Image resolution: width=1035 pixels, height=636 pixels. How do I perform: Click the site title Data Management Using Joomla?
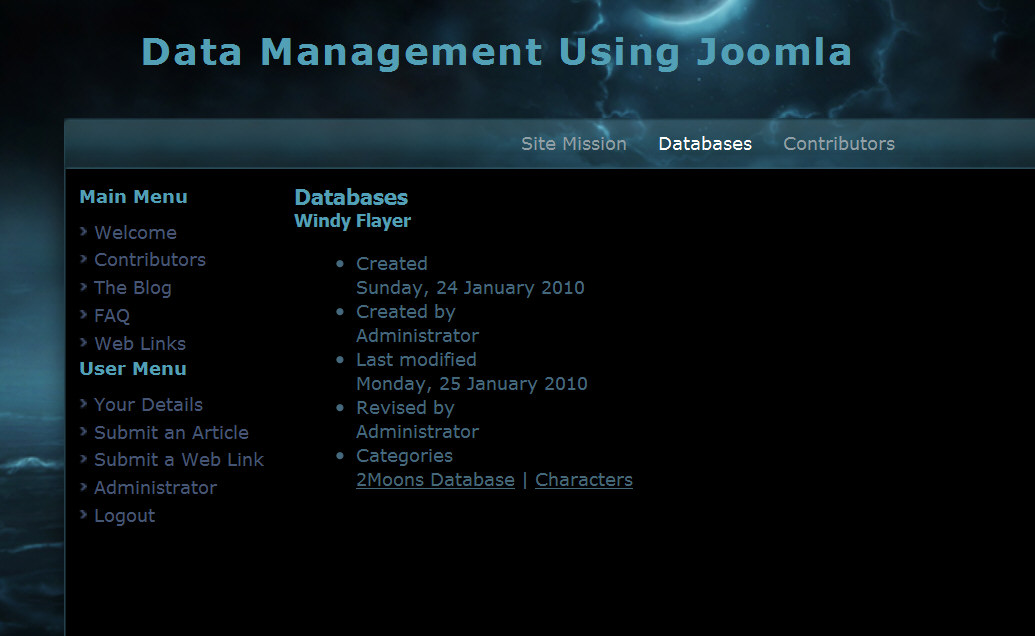click(x=496, y=52)
